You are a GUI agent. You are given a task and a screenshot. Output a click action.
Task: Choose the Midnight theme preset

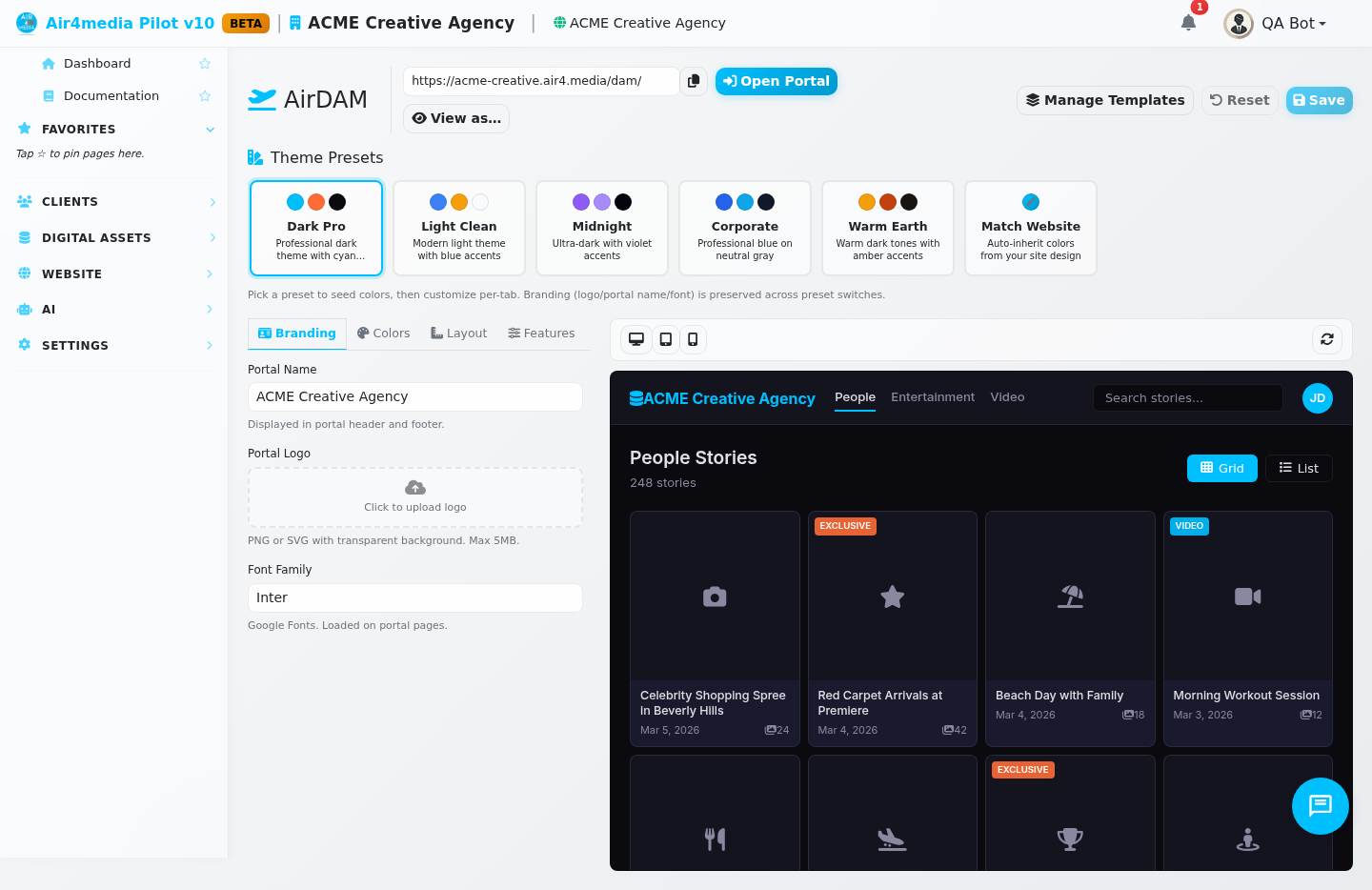click(x=602, y=229)
